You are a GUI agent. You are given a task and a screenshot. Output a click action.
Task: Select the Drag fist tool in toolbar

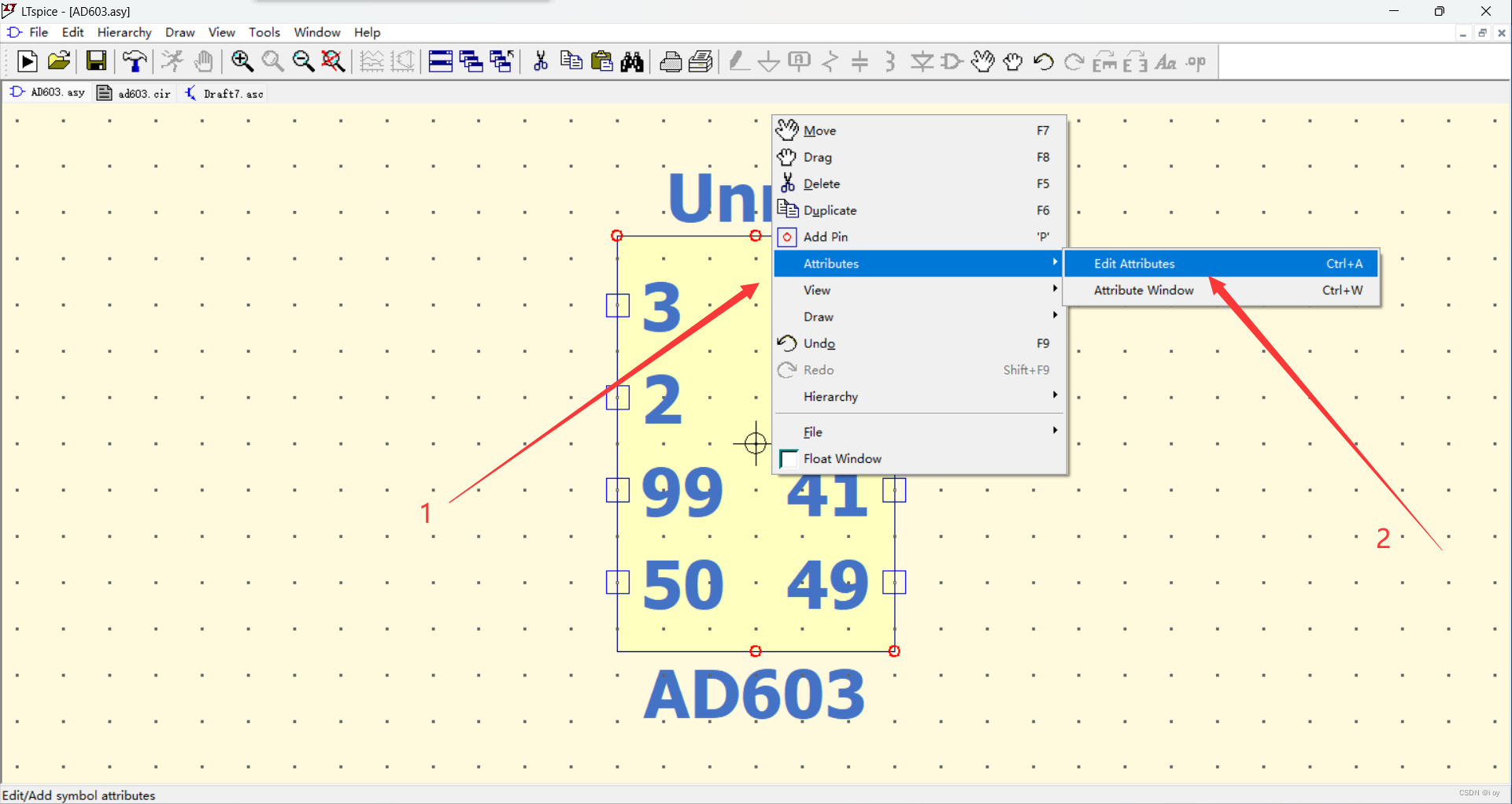click(1013, 61)
